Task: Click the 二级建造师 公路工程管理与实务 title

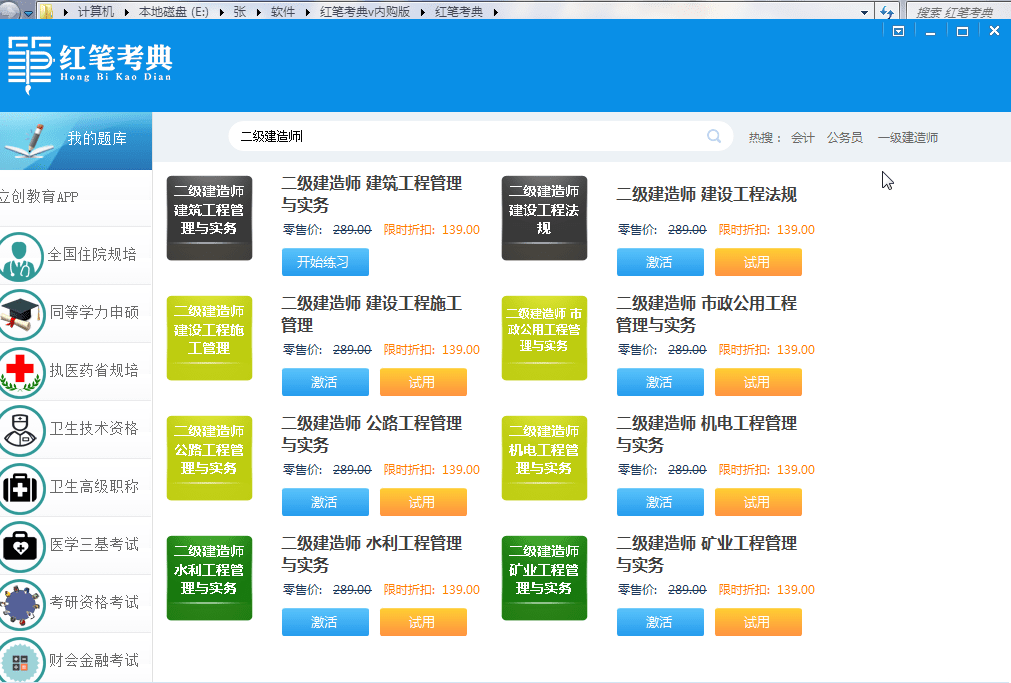Action: point(372,434)
